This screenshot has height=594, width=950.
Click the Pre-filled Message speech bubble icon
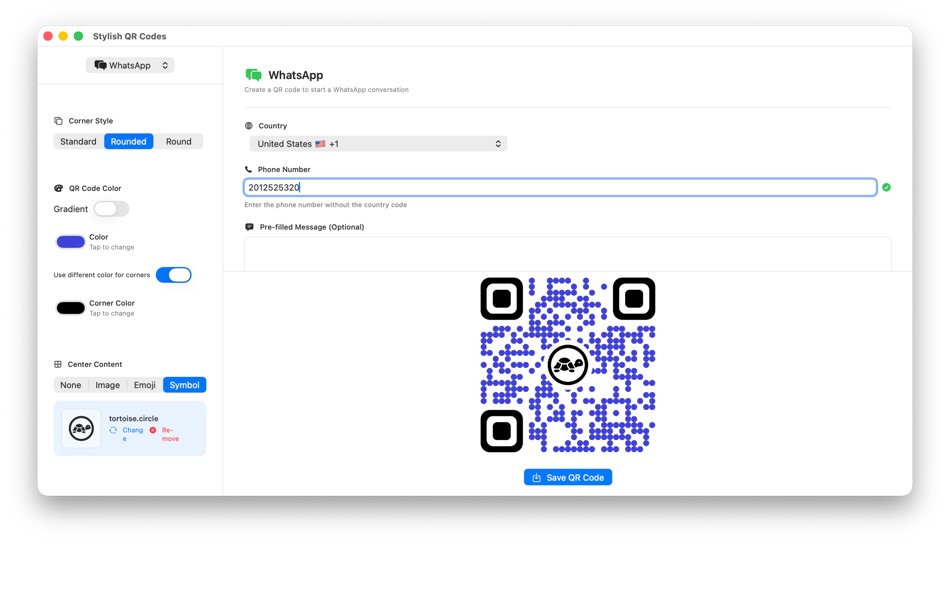250,226
